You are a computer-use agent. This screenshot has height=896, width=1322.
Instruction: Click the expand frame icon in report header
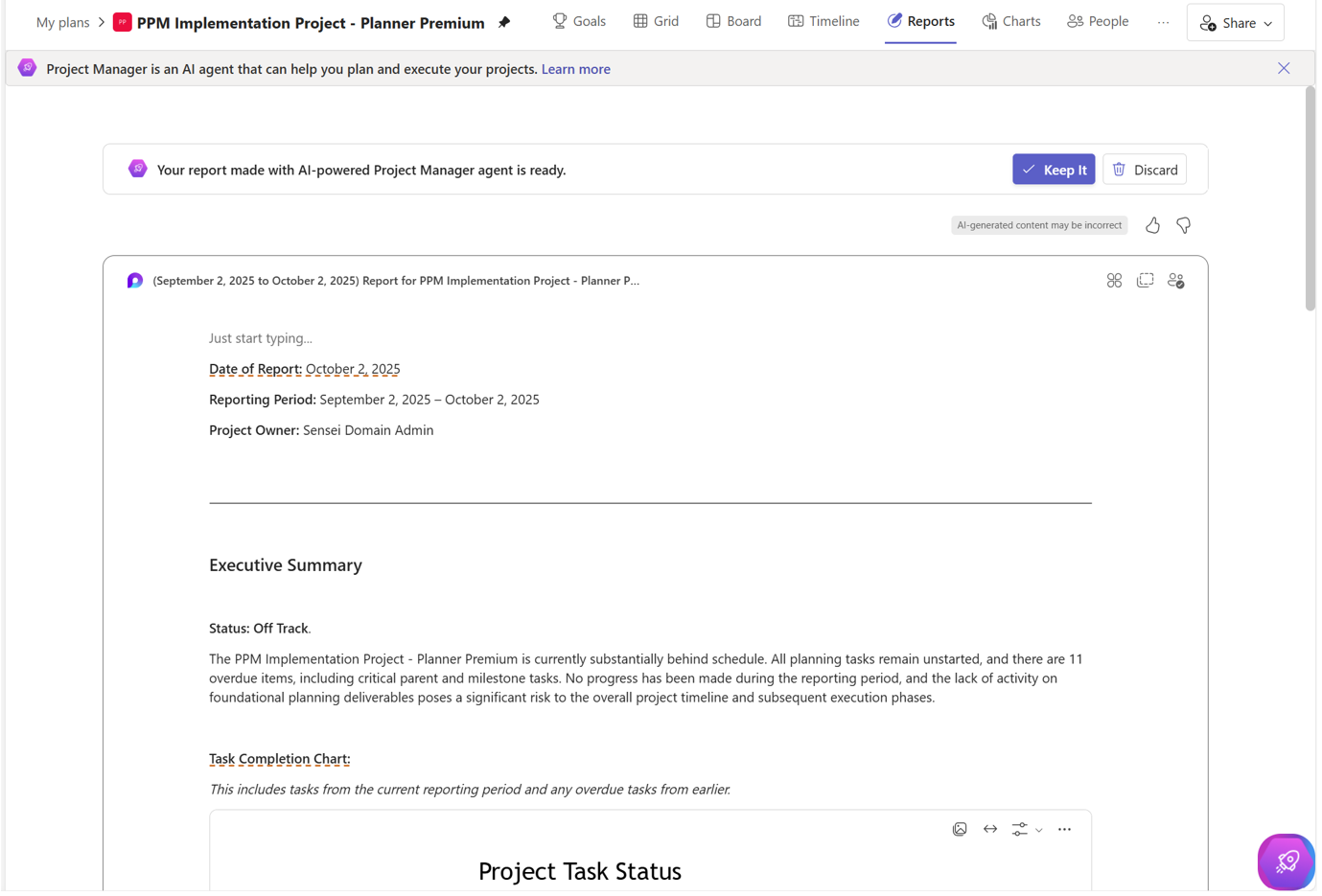click(1145, 281)
